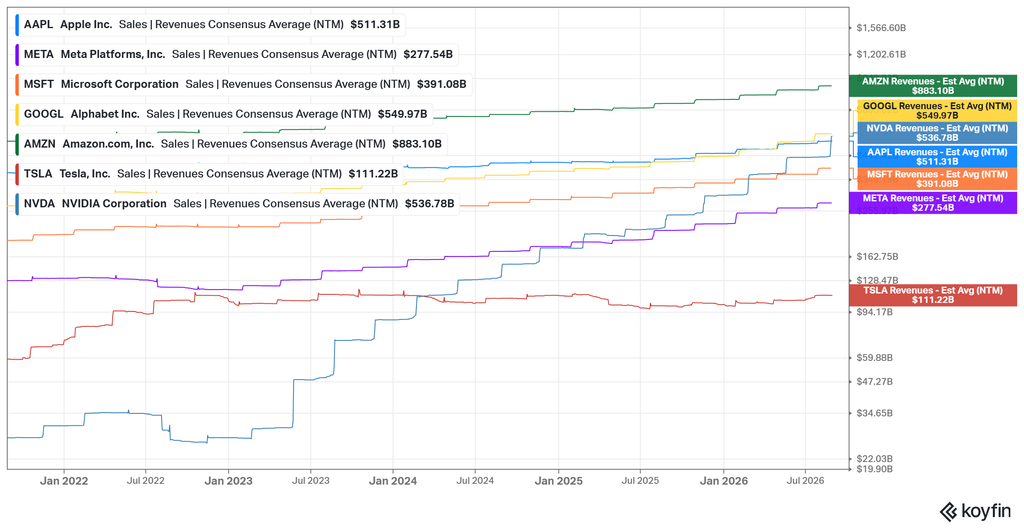This screenshot has width=1024, height=529.
Task: Click the AMZN Revenues green tag on price axis
Action: click(933, 86)
